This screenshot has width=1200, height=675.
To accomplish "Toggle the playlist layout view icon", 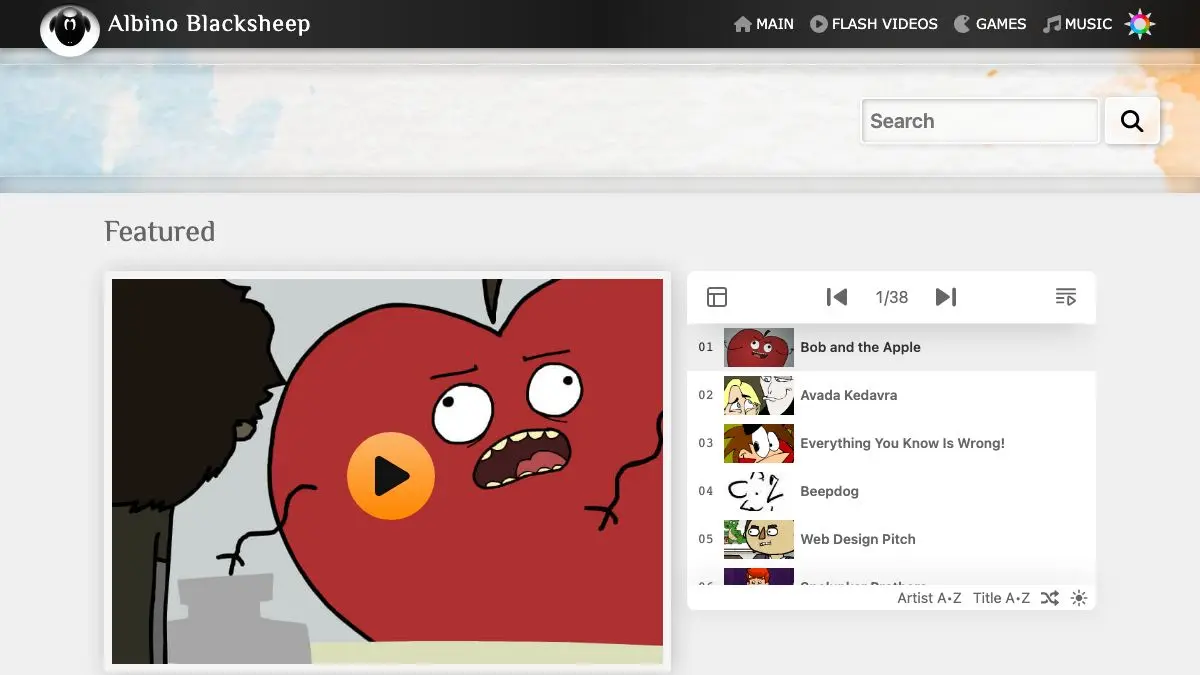I will 717,297.
